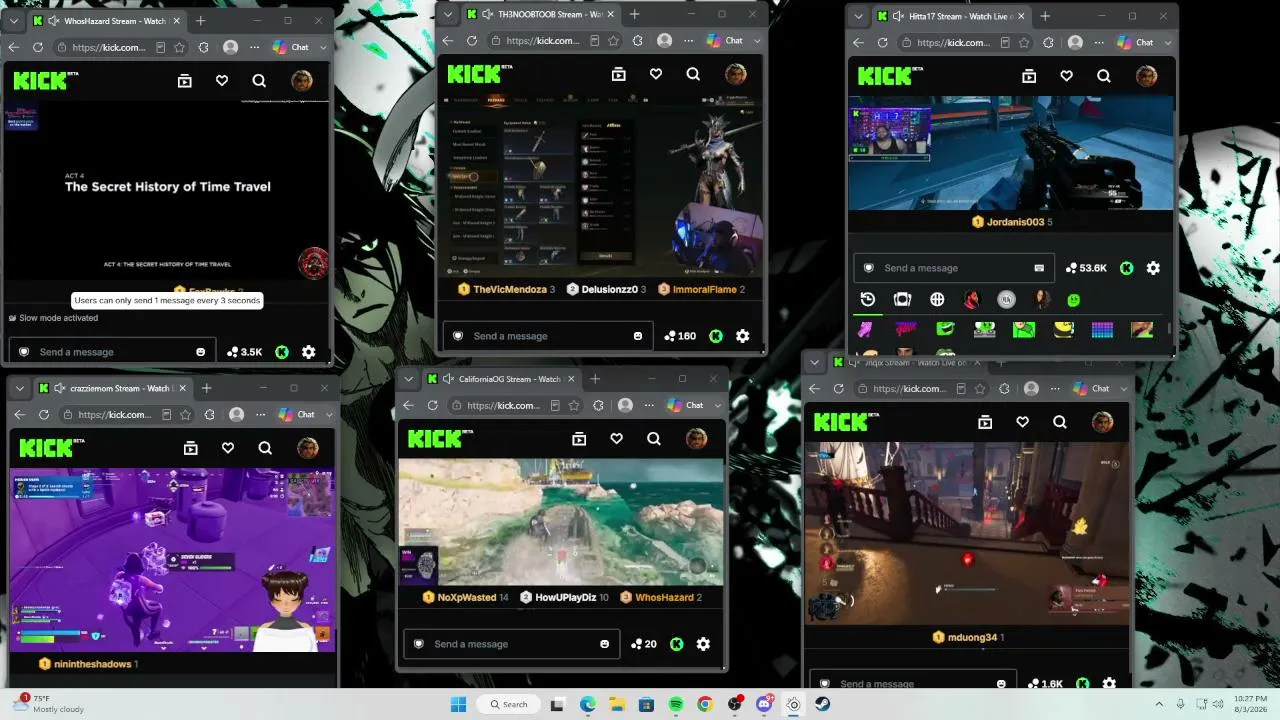Go back in crazziemom browser window

[19, 414]
